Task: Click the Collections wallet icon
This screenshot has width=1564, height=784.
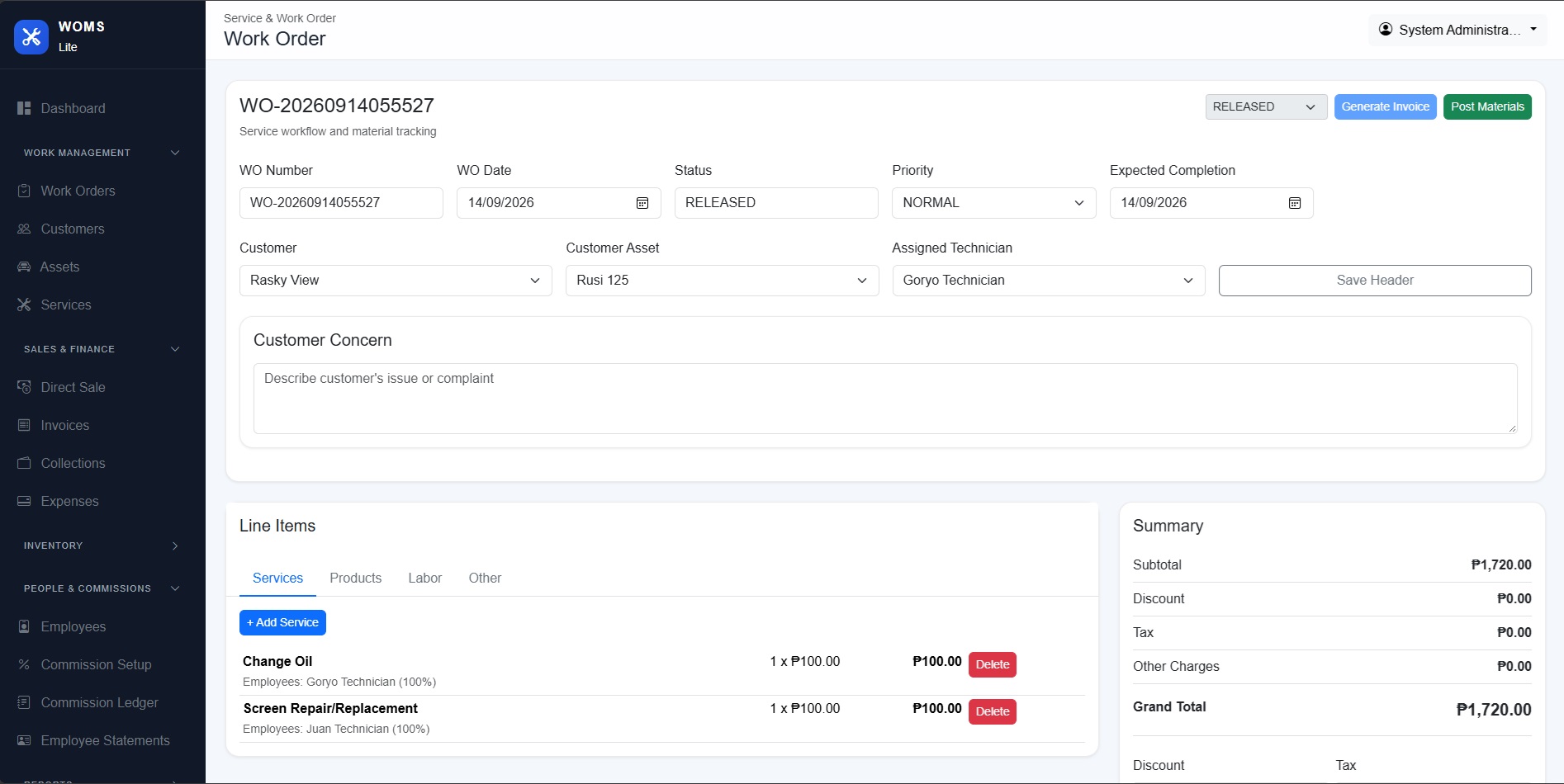Action: tap(24, 463)
